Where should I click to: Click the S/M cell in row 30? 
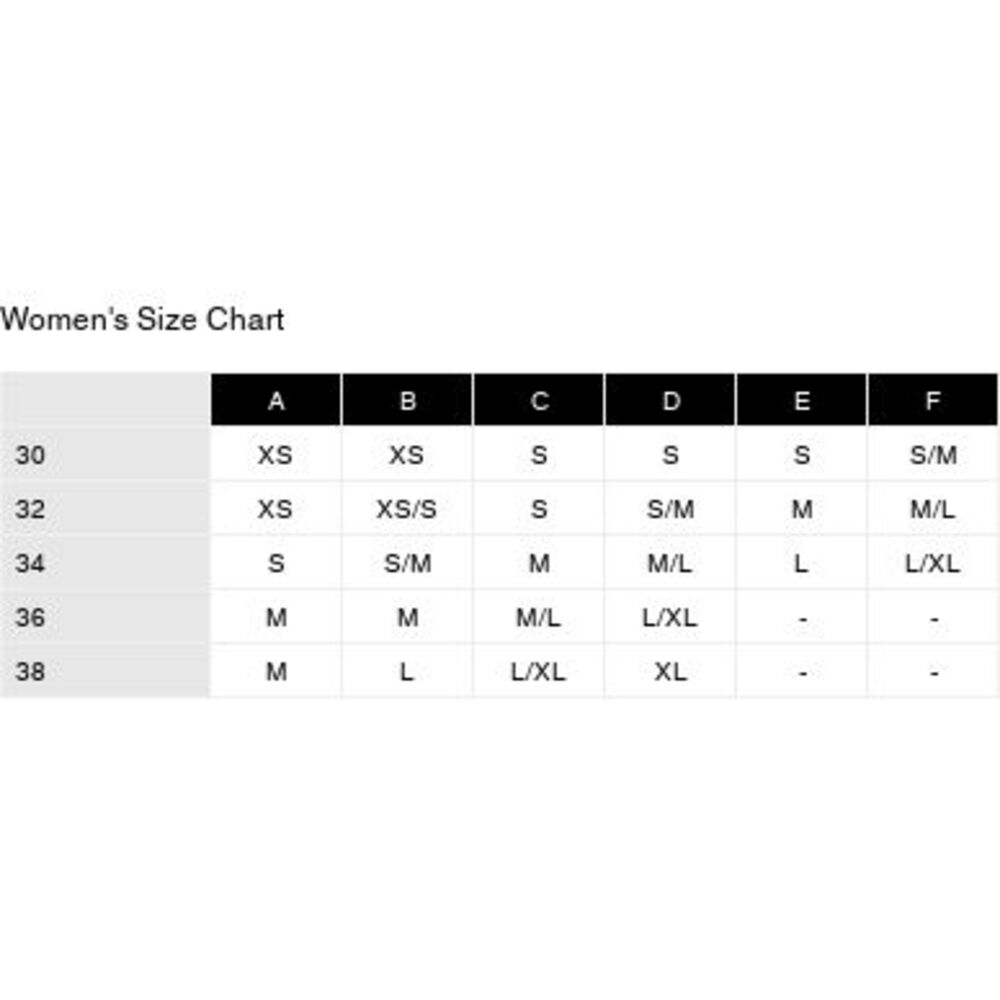[x=933, y=455]
